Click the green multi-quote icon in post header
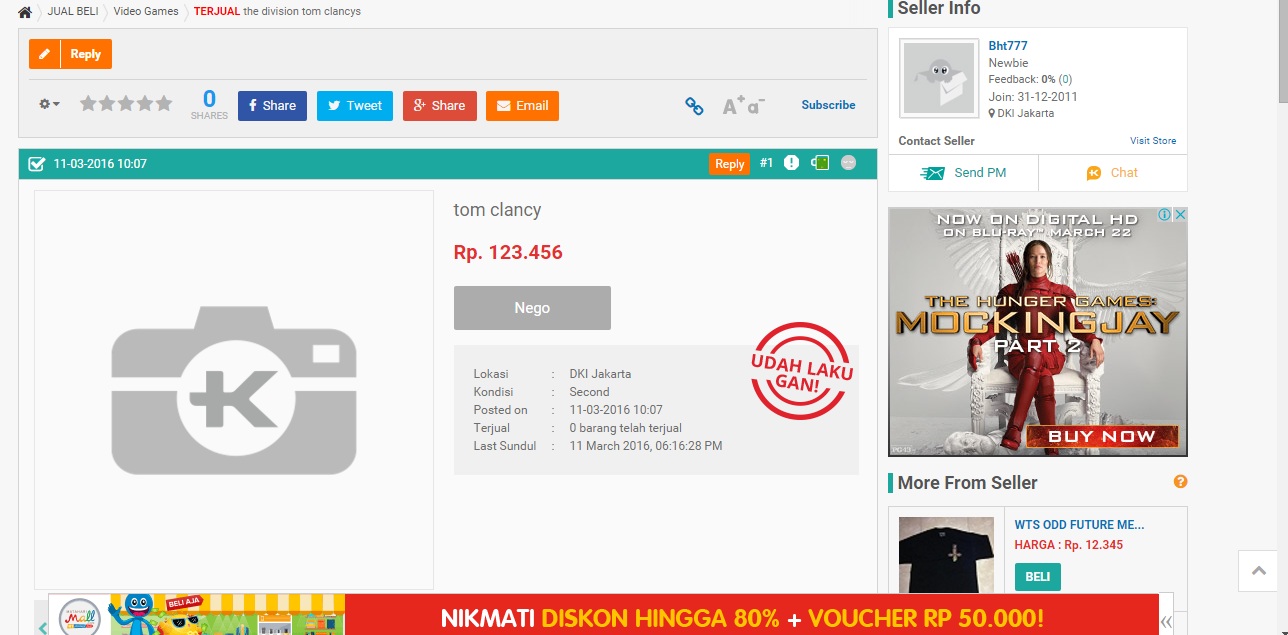The width and height of the screenshot is (1288, 635). tap(820, 163)
